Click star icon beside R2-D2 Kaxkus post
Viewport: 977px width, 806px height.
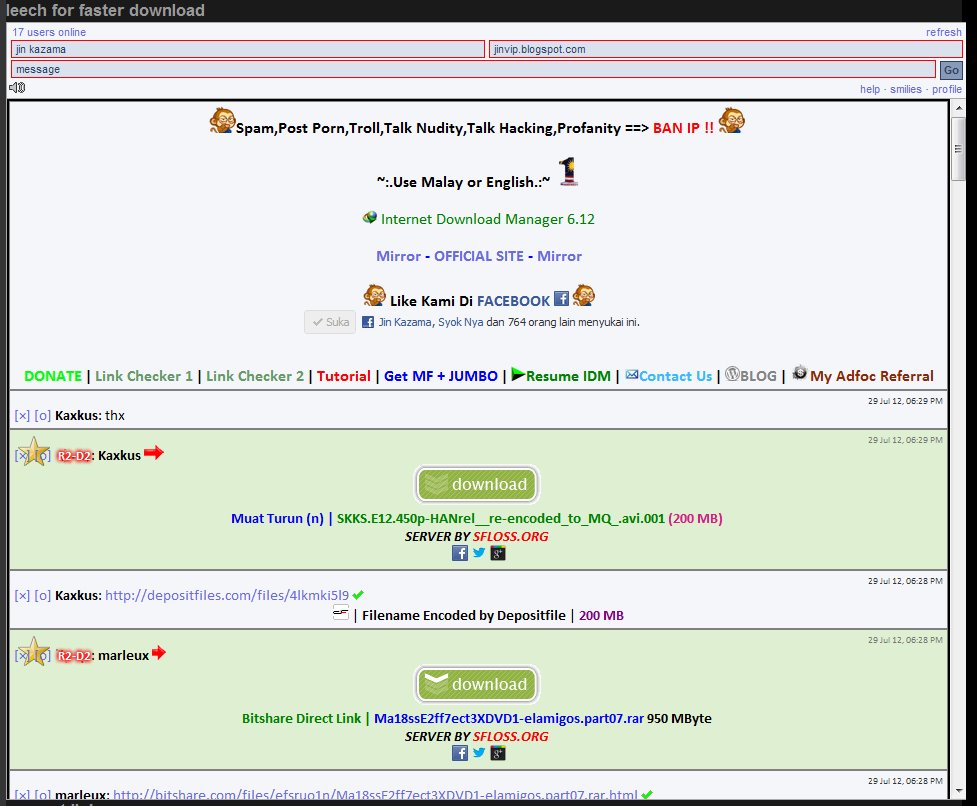click(x=34, y=452)
